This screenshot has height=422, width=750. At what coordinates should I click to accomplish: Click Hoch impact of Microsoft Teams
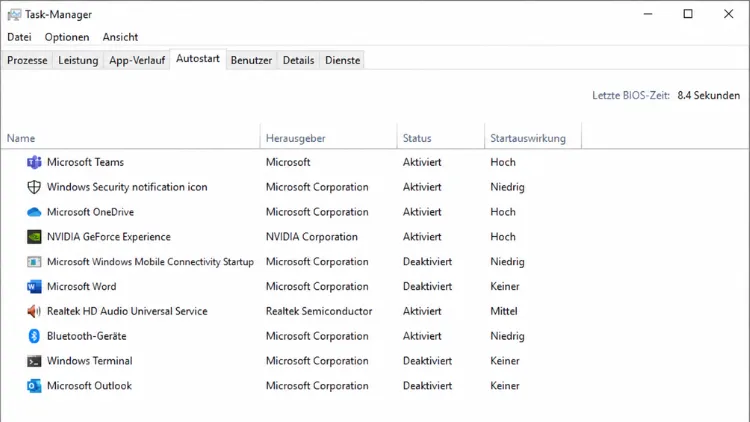click(x=503, y=162)
